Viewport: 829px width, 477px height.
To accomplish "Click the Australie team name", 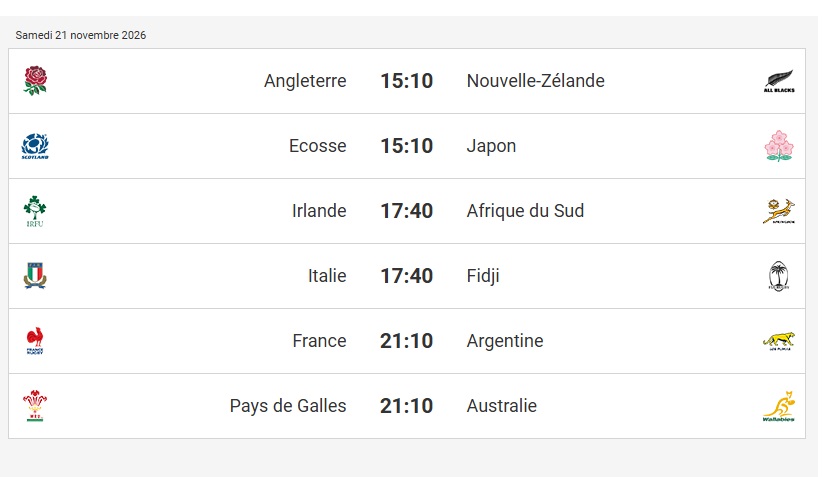I will click(502, 406).
